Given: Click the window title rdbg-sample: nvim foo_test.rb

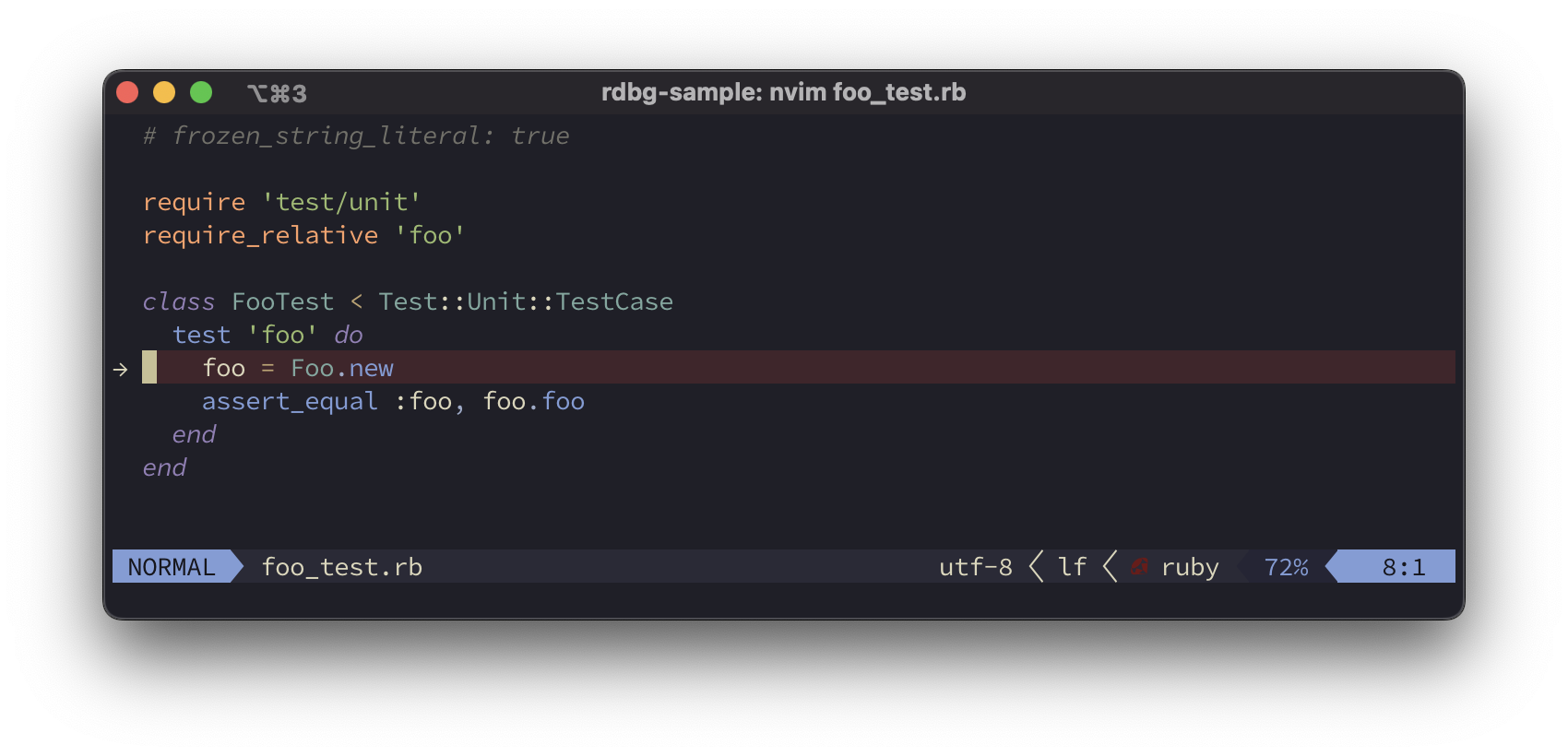Looking at the screenshot, I should 783,92.
